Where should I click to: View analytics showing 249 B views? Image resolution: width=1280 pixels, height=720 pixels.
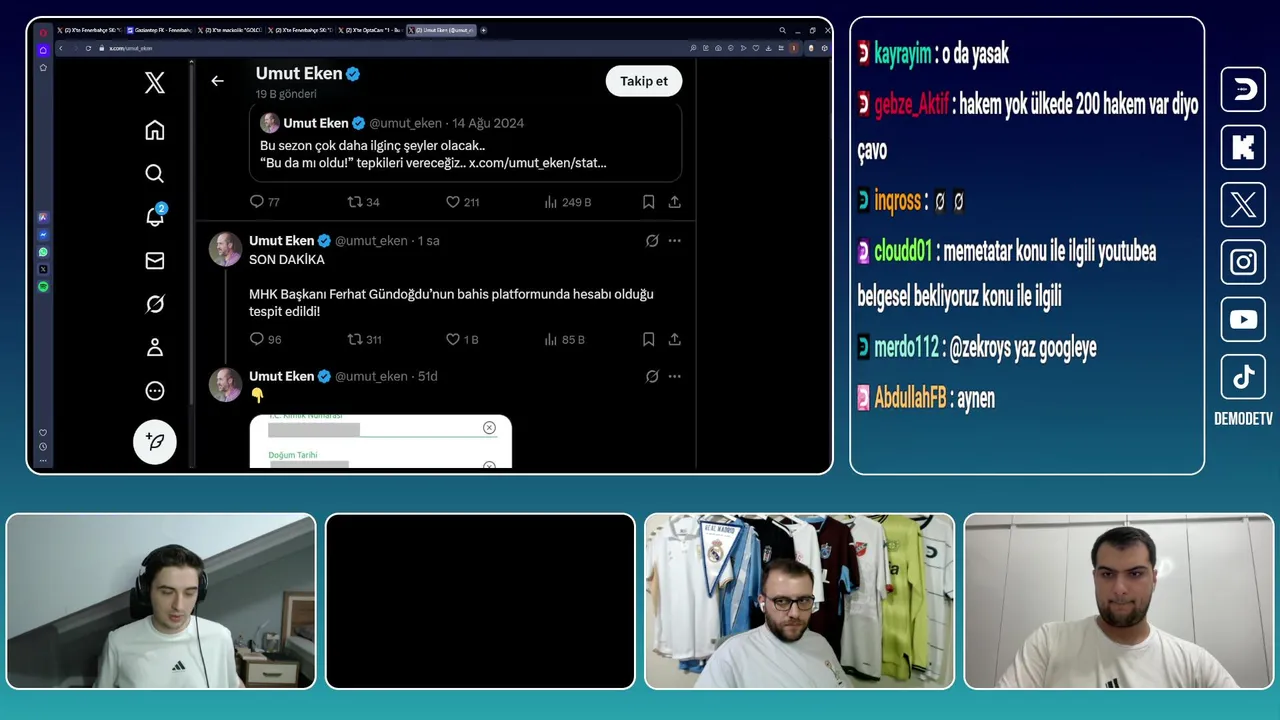(567, 202)
